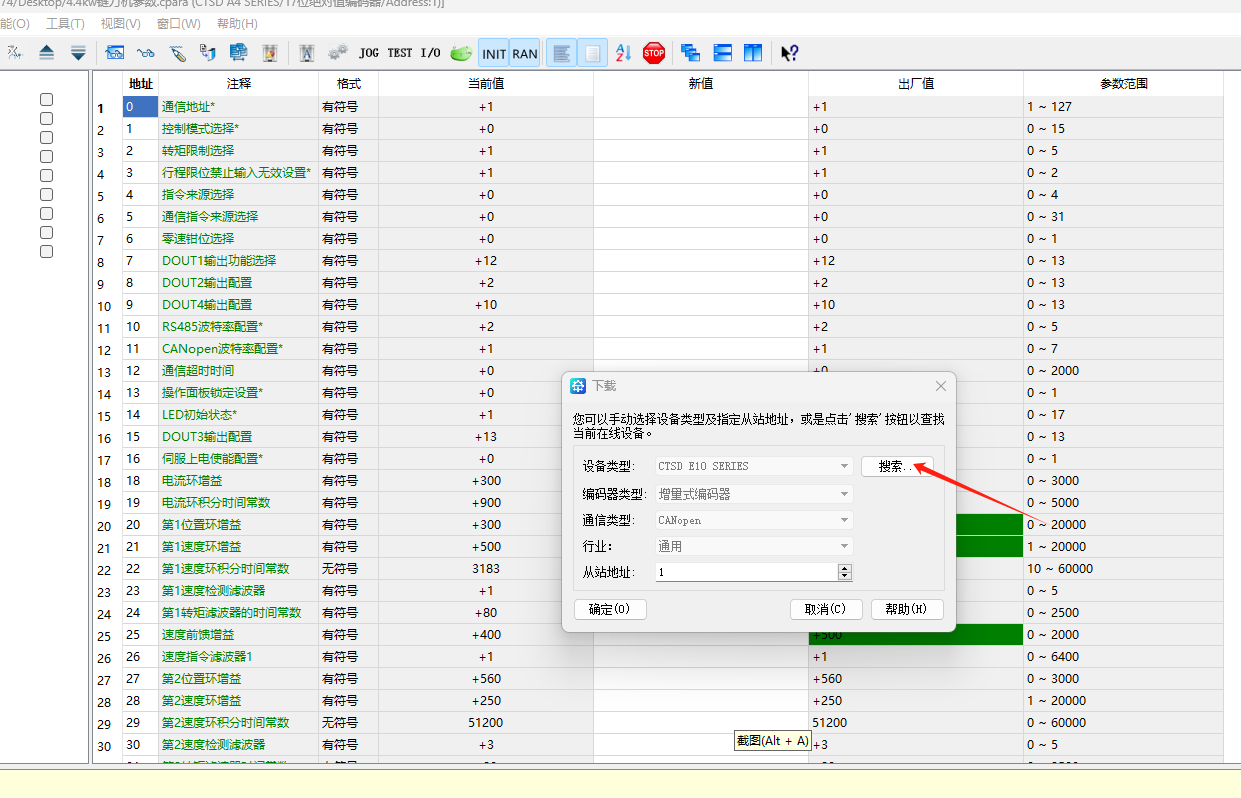The height and width of the screenshot is (798, 1241).
Task: Click the gray gears settings toolbar icon
Action: 338,53
